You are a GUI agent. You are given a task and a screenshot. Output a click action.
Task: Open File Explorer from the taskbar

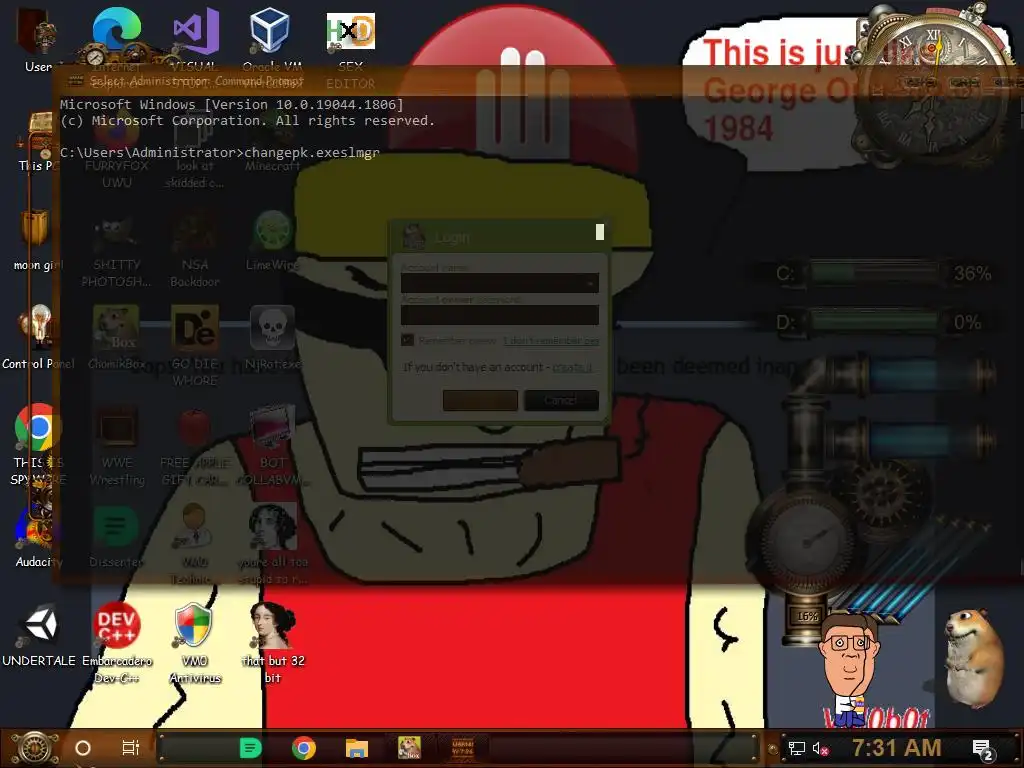pyautogui.click(x=357, y=748)
